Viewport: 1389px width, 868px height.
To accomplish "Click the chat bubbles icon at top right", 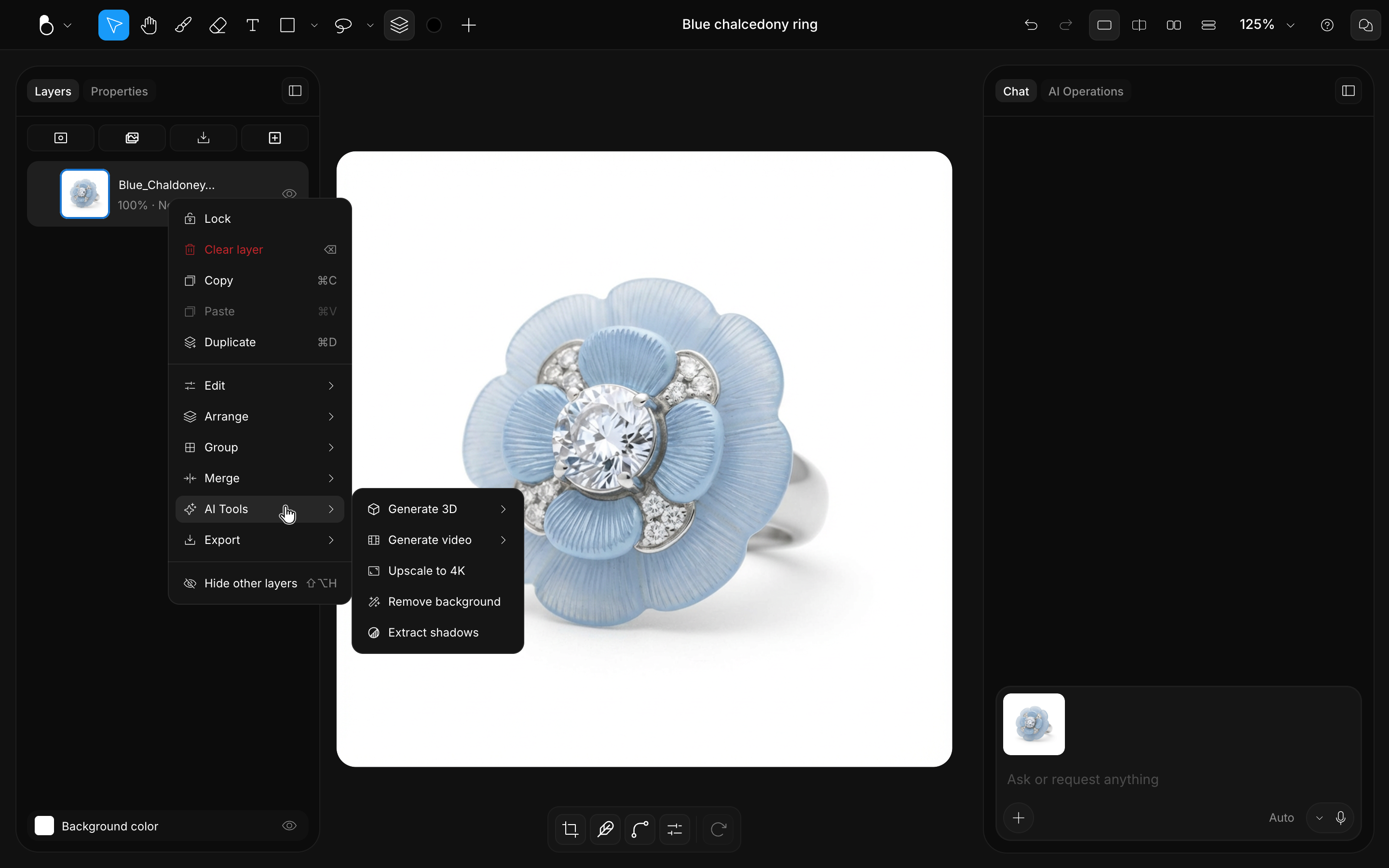I will (x=1365, y=25).
